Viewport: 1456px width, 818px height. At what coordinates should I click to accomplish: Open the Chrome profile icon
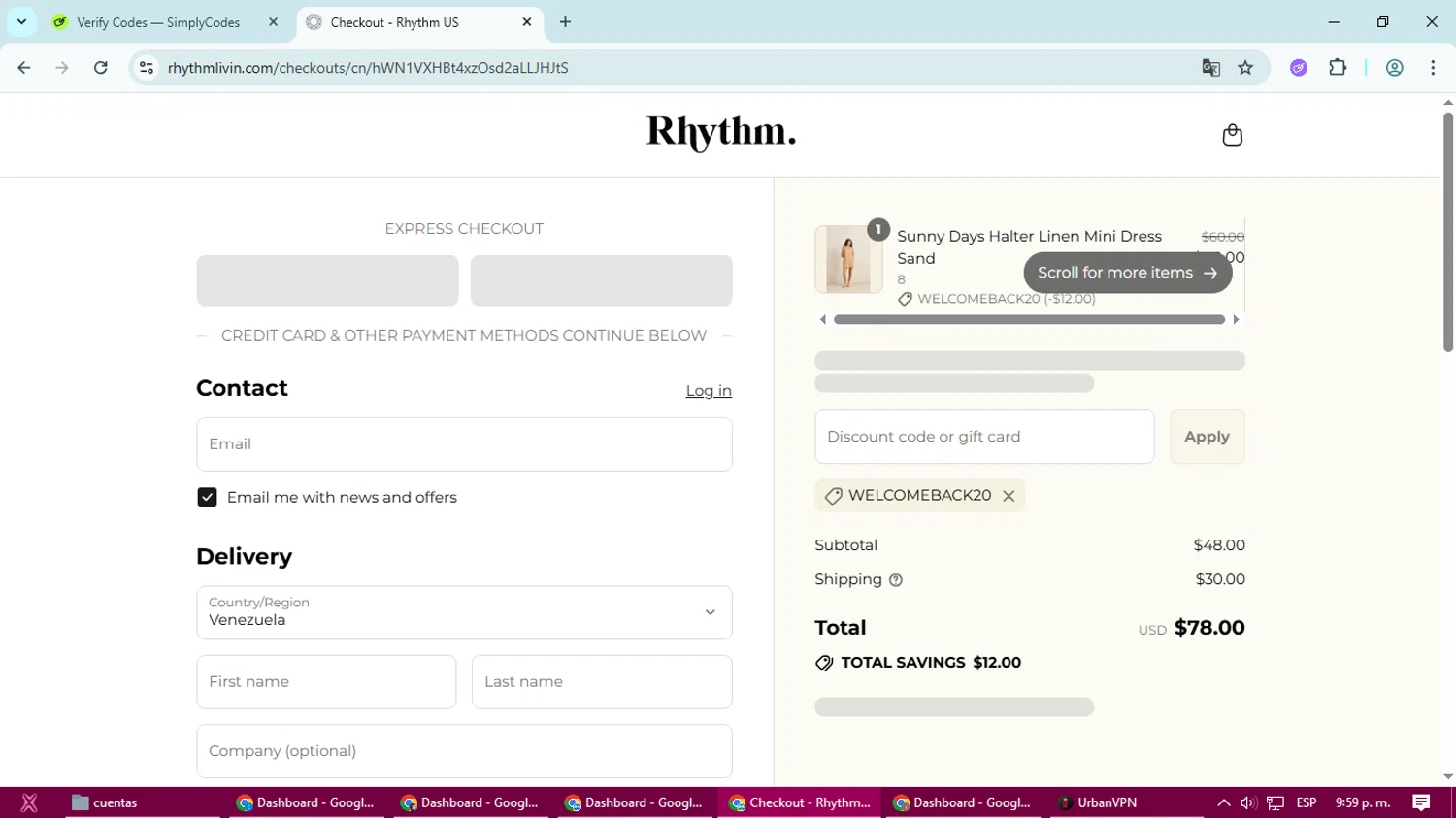click(x=1395, y=68)
